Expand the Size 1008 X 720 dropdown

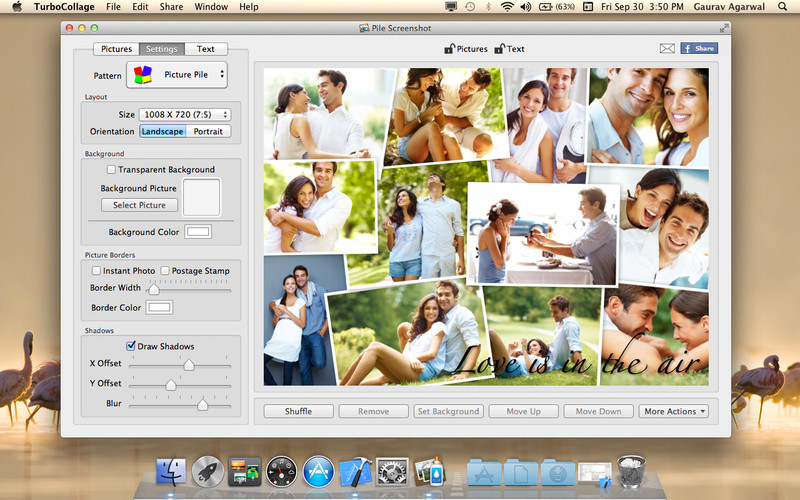pyautogui.click(x=184, y=115)
